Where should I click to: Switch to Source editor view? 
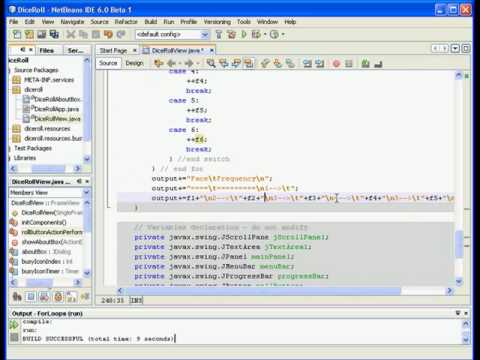click(108, 63)
